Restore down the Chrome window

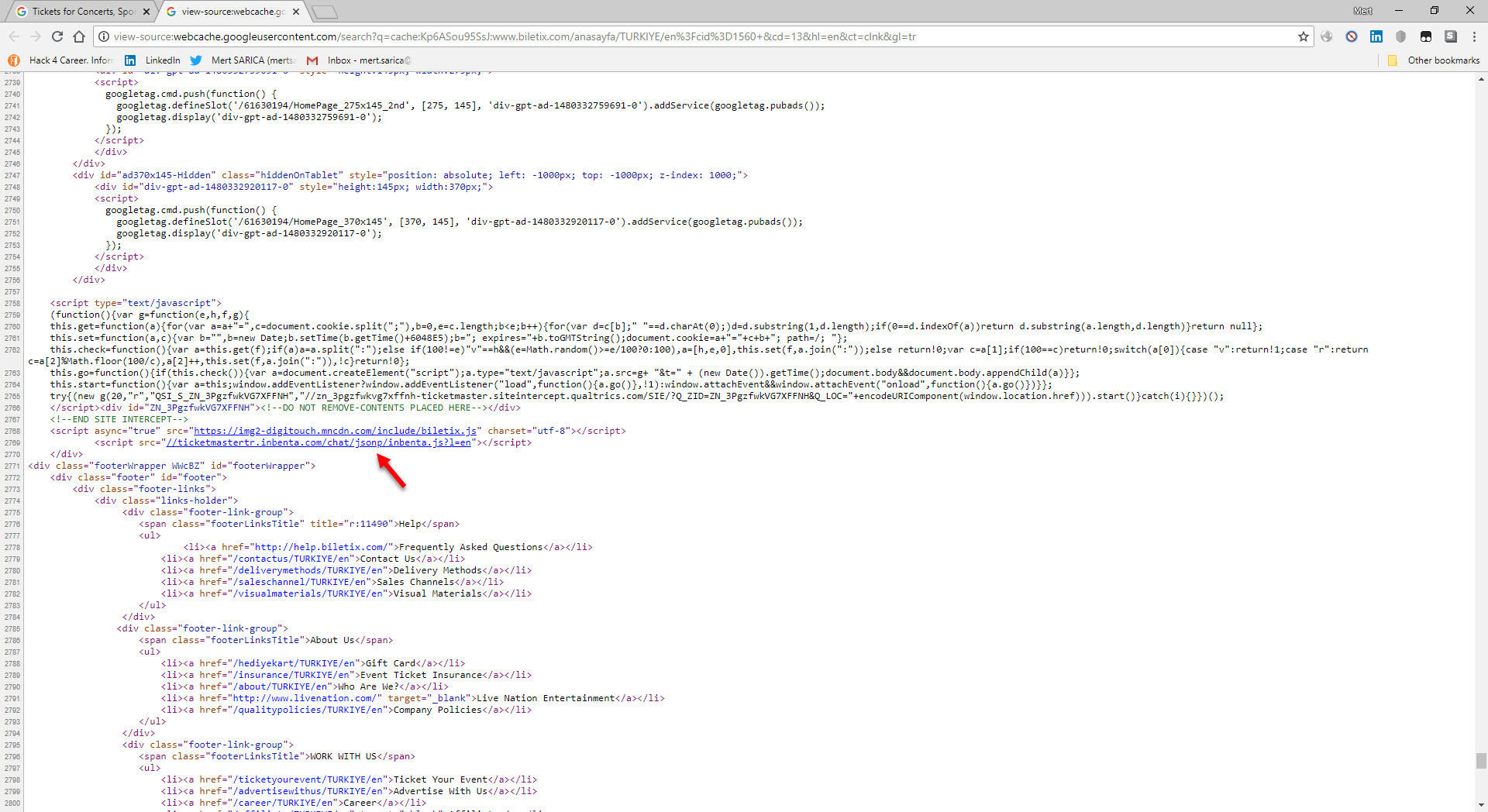1435,11
